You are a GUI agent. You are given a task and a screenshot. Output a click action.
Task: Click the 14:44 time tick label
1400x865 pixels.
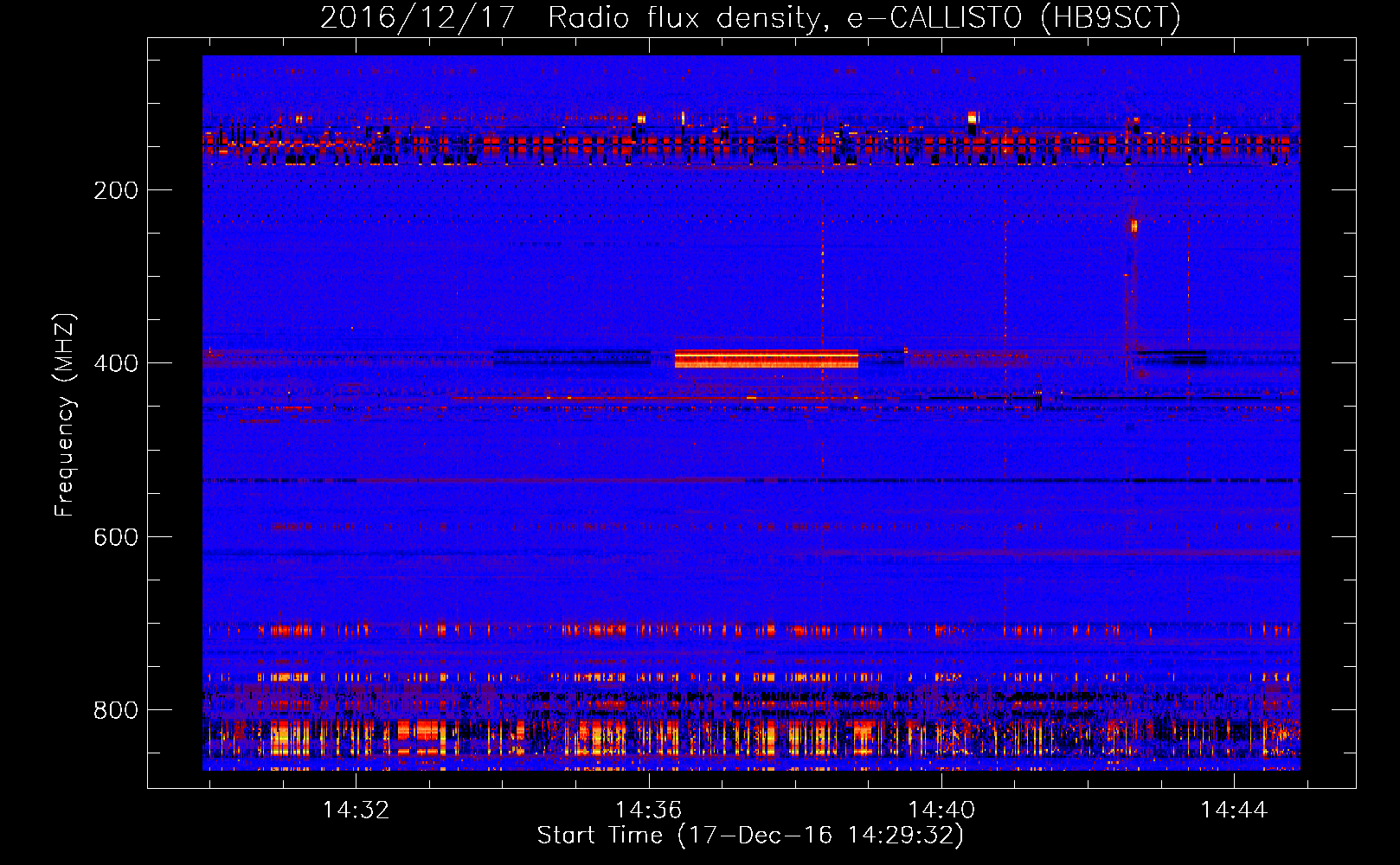(x=1233, y=811)
